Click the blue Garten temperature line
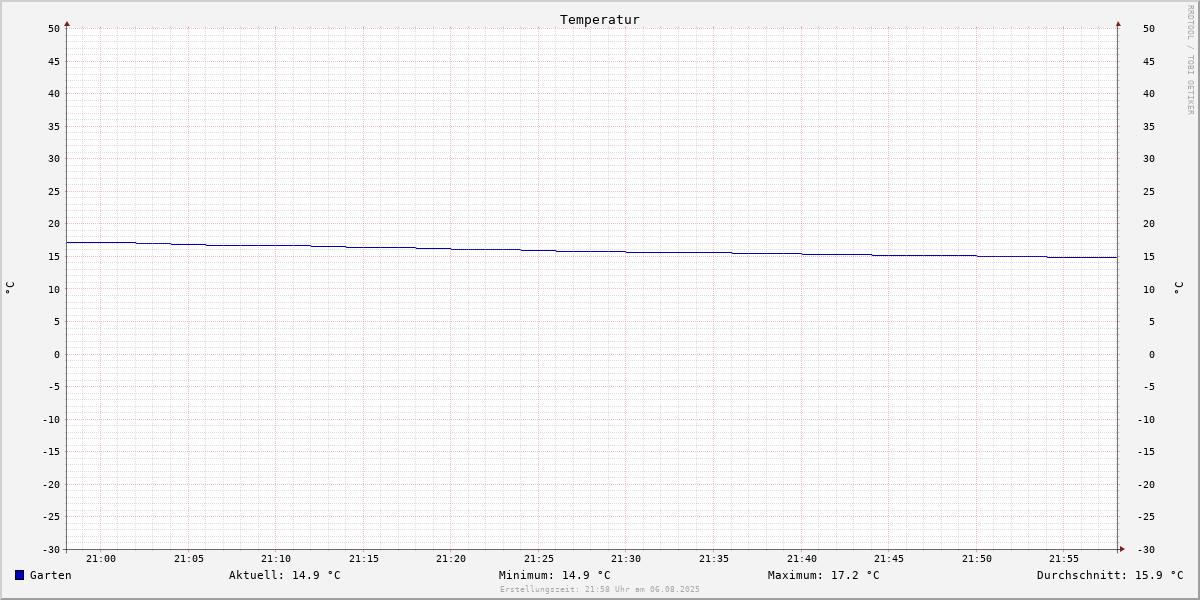This screenshot has height=600, width=1200. 592,251
